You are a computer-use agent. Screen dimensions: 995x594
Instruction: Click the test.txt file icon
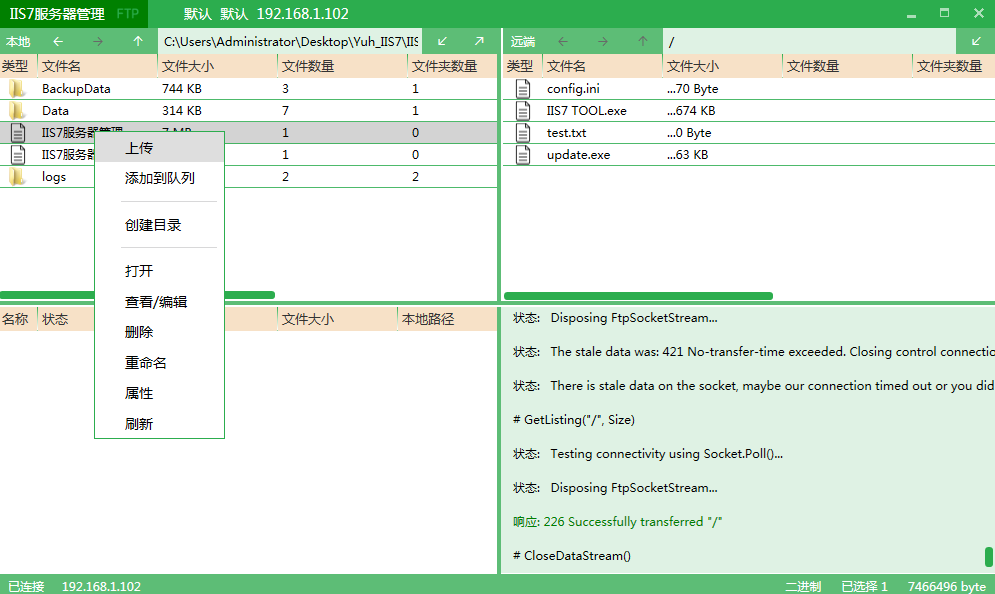click(523, 133)
